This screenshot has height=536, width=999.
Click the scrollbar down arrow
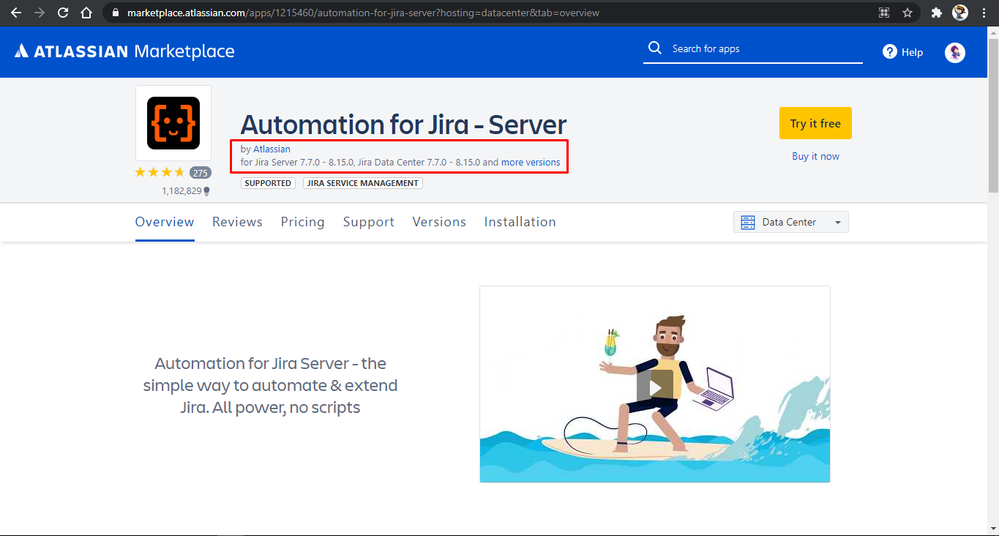coord(993,529)
